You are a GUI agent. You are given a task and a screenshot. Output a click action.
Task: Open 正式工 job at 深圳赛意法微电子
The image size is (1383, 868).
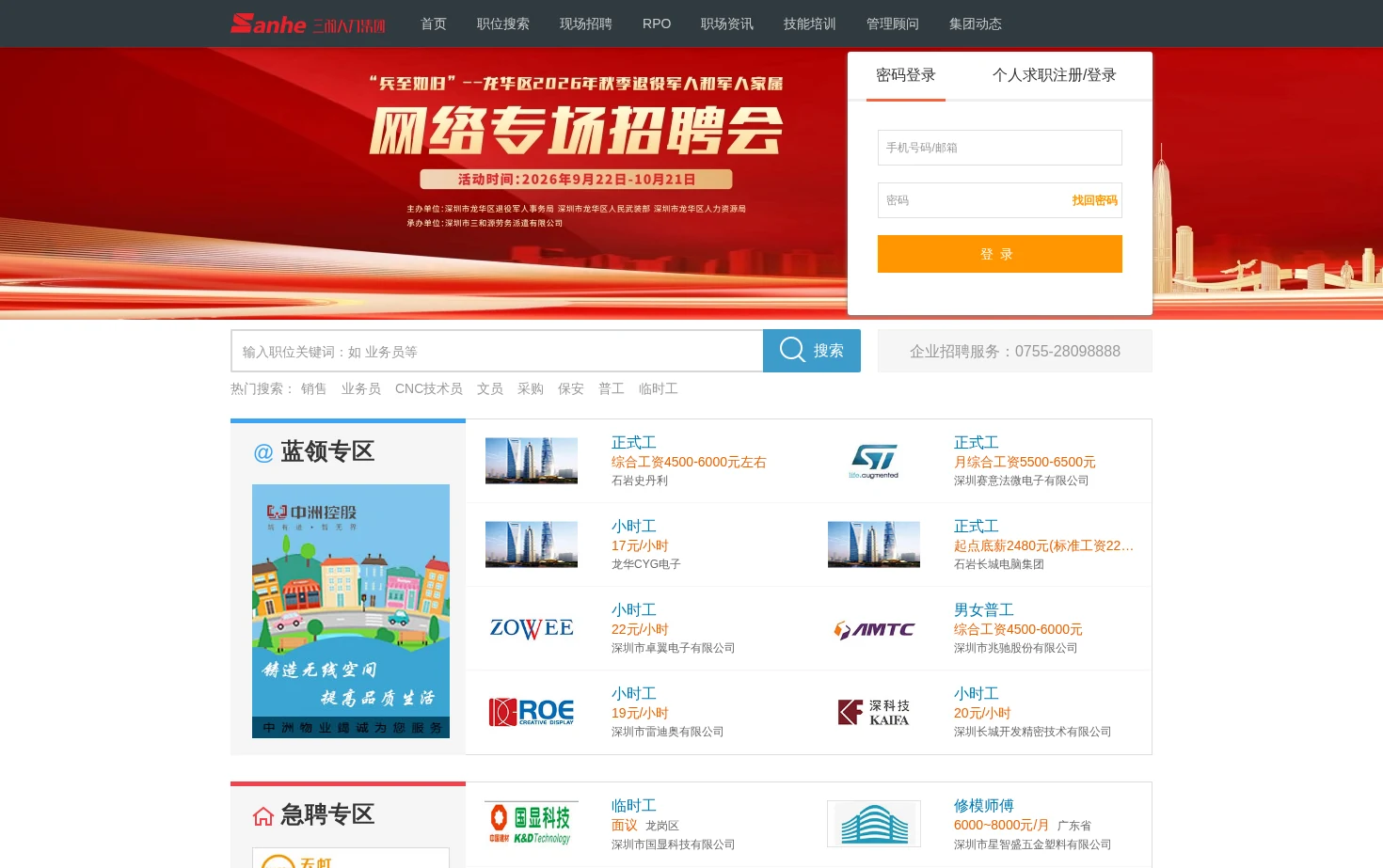coord(977,442)
